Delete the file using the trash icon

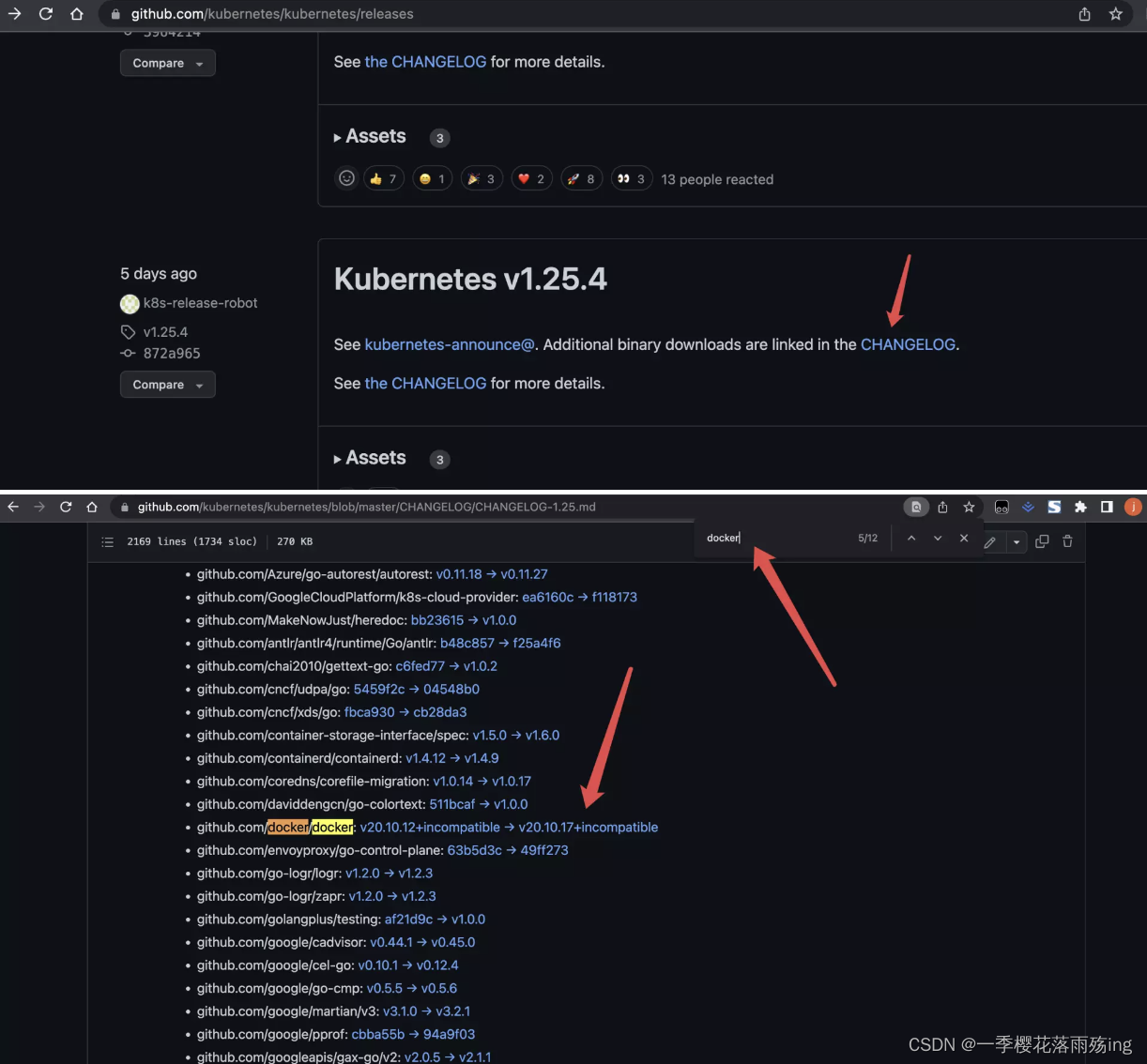click(1067, 541)
